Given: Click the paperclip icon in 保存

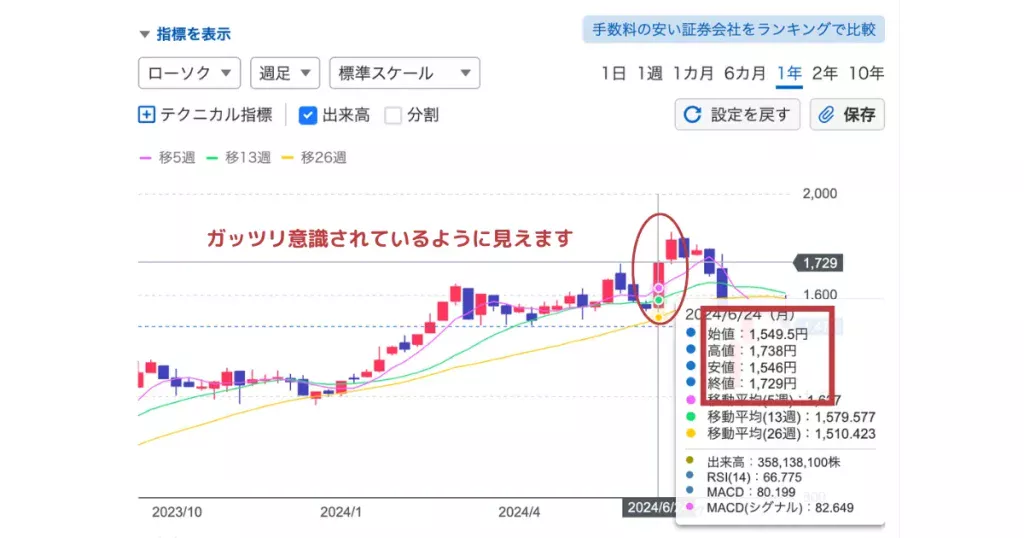Looking at the screenshot, I should pyautogui.click(x=827, y=115).
